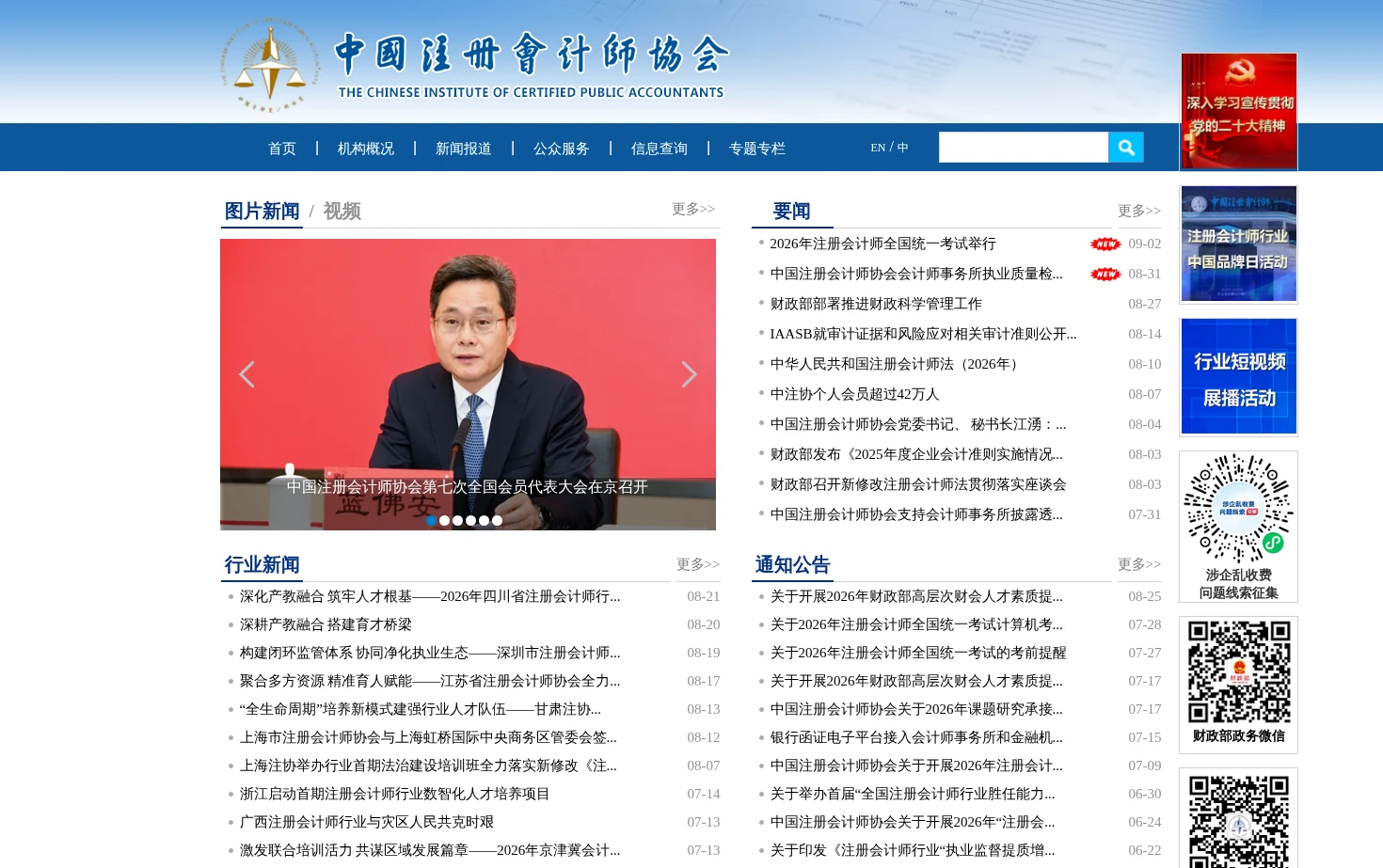Viewport: 1383px width, 868px height.
Task: Open article 聚合多方资源 精准育人赋能
Action: tap(430, 681)
